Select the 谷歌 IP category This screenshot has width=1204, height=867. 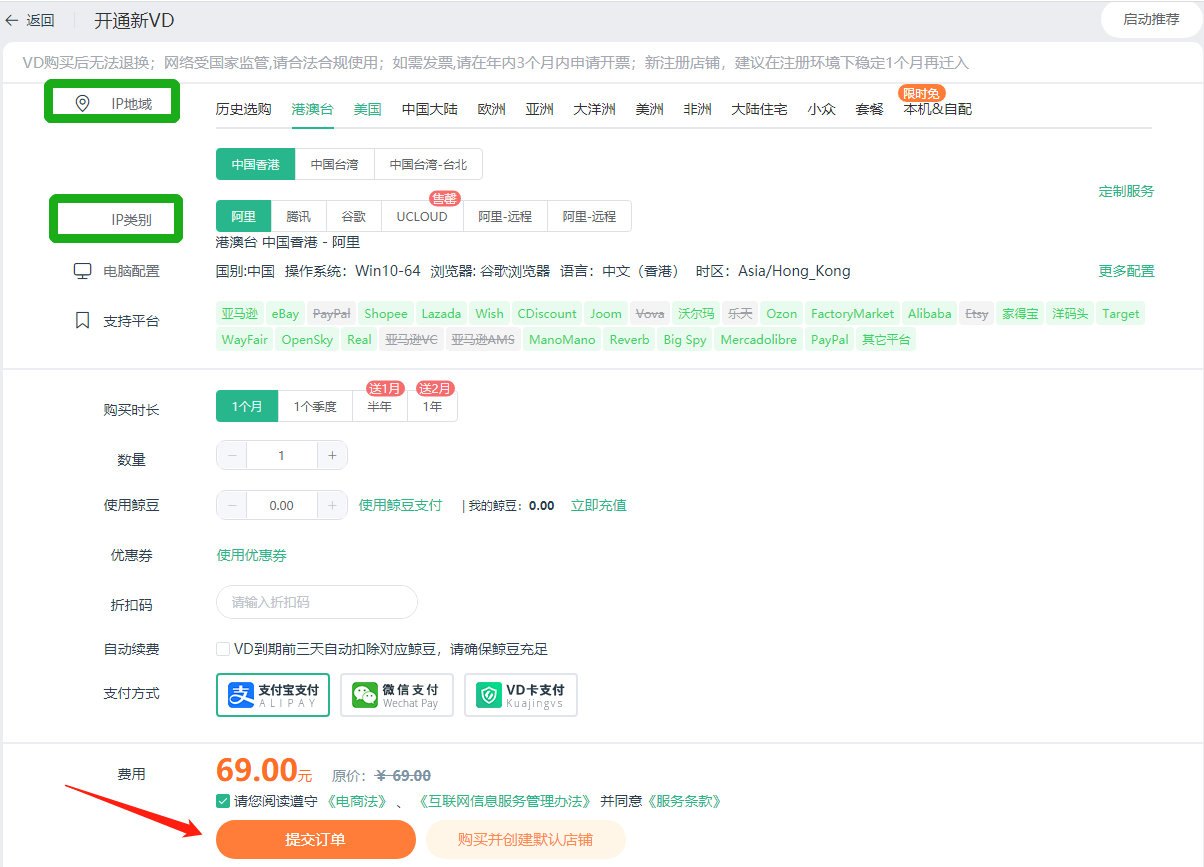354,216
